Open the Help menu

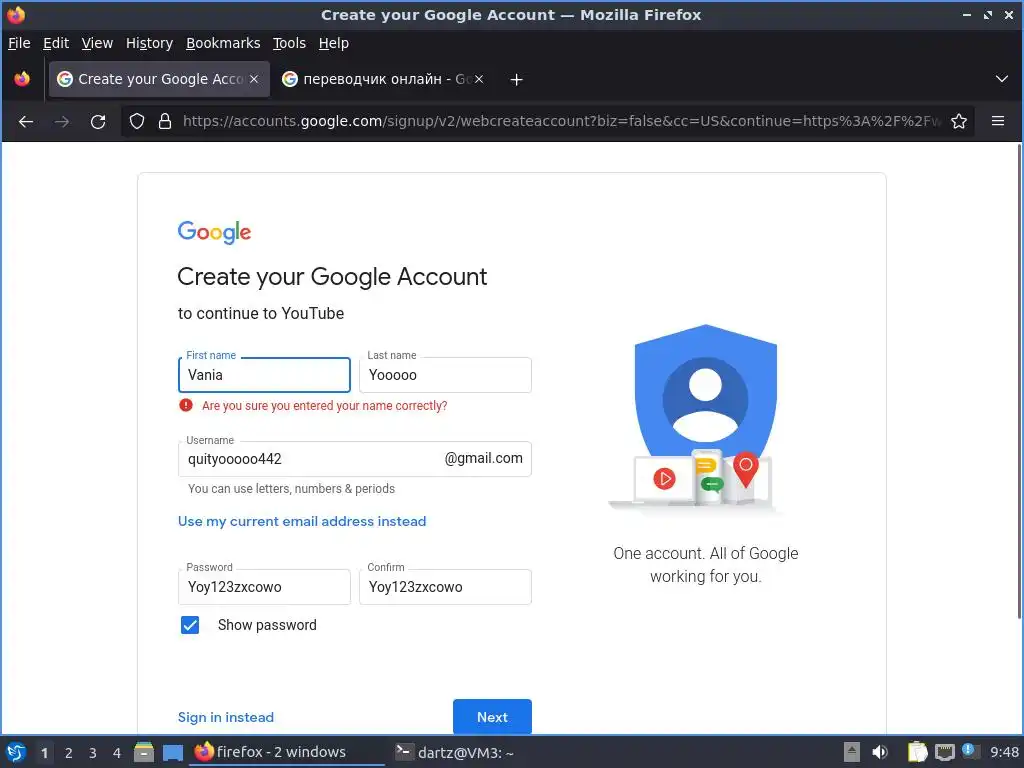334,43
